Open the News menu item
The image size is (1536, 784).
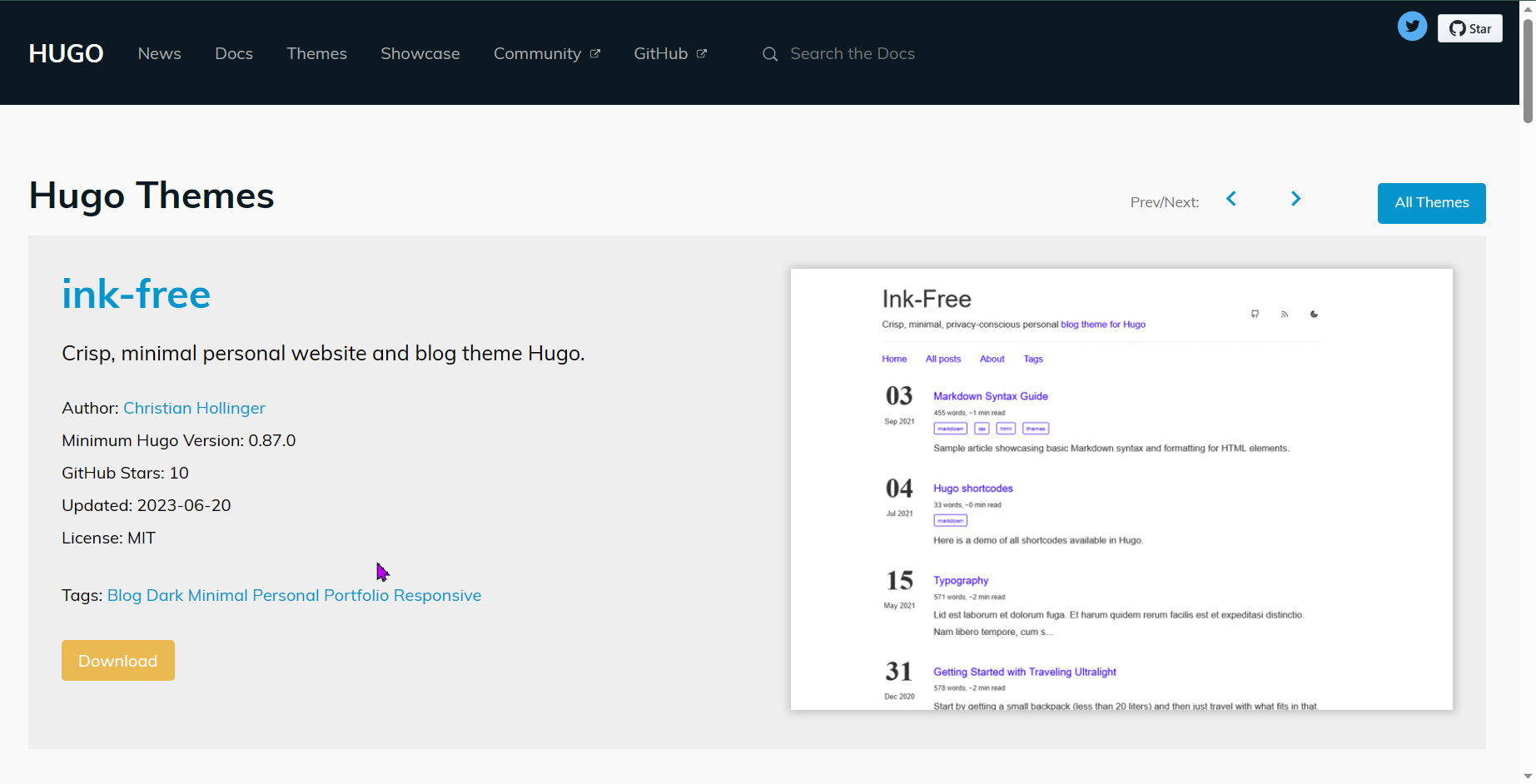coord(159,53)
